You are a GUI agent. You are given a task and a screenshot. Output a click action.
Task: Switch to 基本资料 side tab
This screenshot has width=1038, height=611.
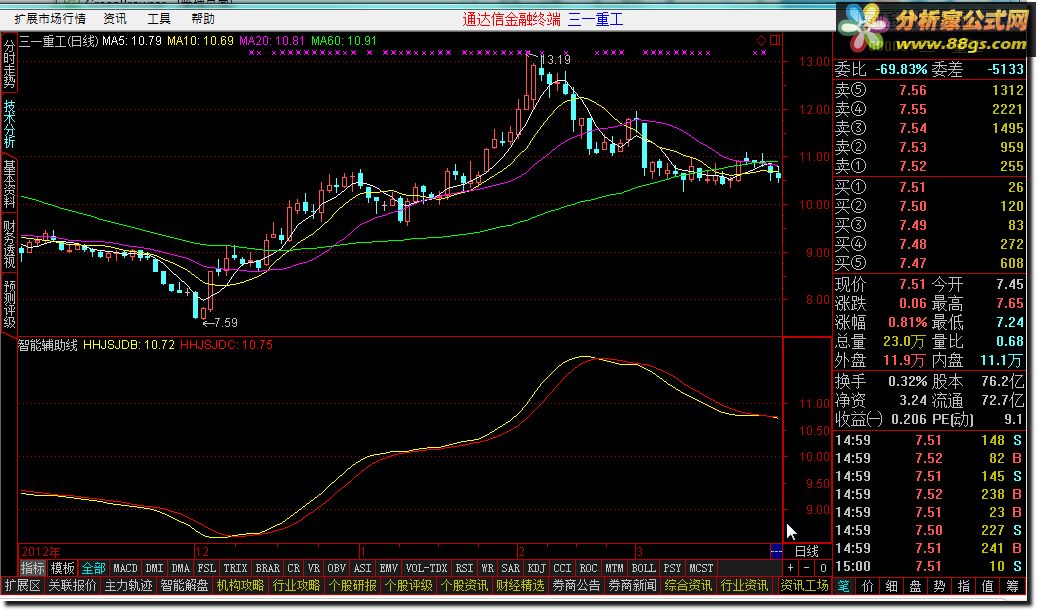[9, 184]
